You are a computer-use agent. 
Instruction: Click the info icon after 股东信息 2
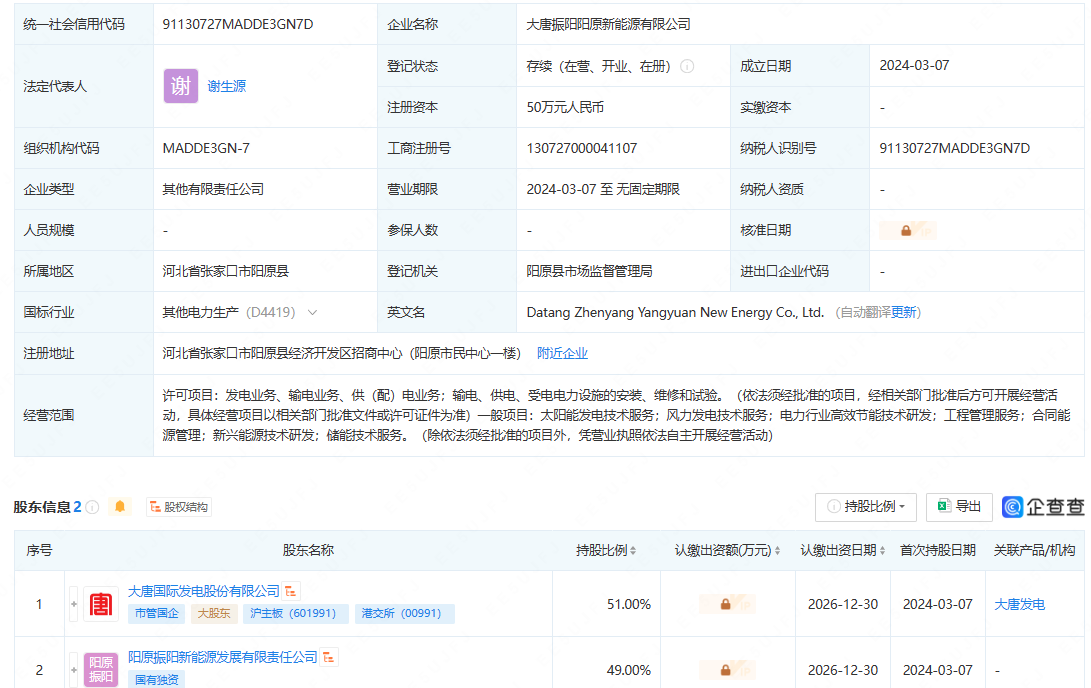coord(92,507)
